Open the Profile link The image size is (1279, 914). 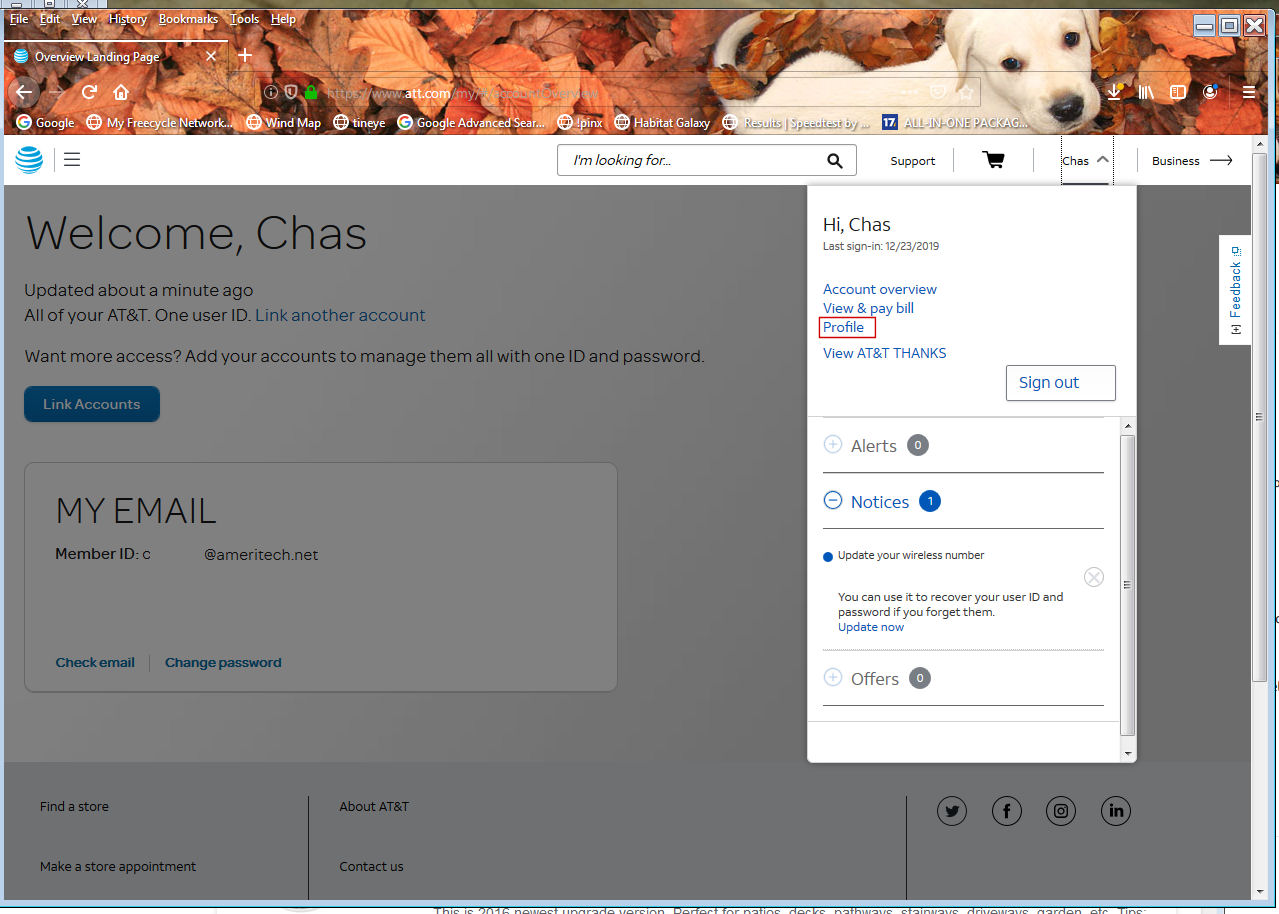[x=843, y=327]
